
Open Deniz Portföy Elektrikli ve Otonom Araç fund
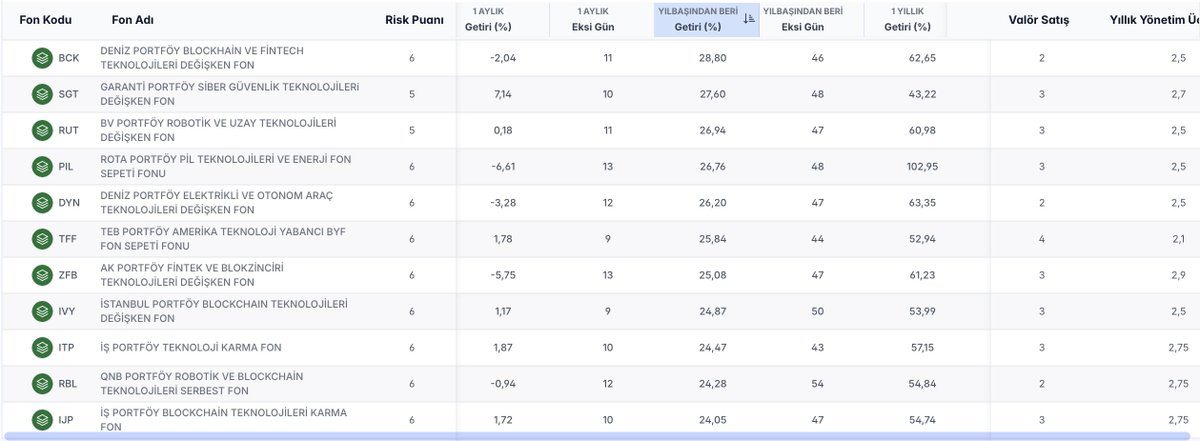[x=219, y=202]
